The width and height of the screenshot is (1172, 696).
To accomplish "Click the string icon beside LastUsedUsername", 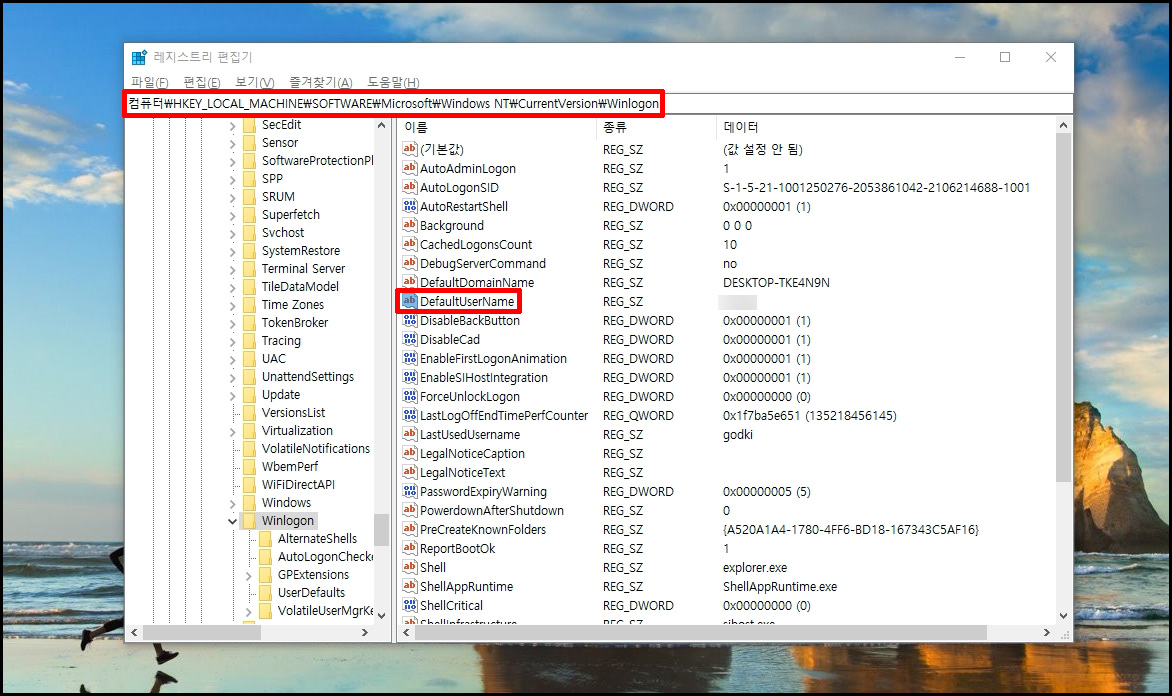I will tap(410, 434).
